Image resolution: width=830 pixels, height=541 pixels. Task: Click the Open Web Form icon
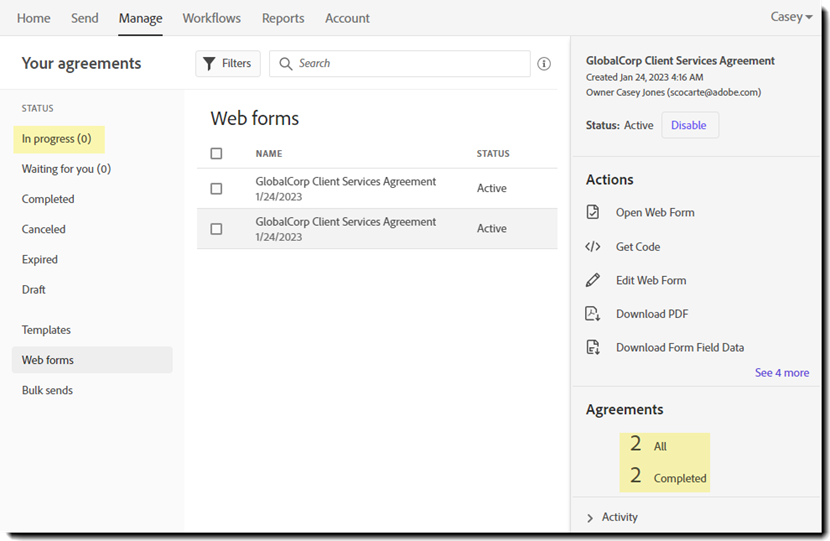(593, 212)
